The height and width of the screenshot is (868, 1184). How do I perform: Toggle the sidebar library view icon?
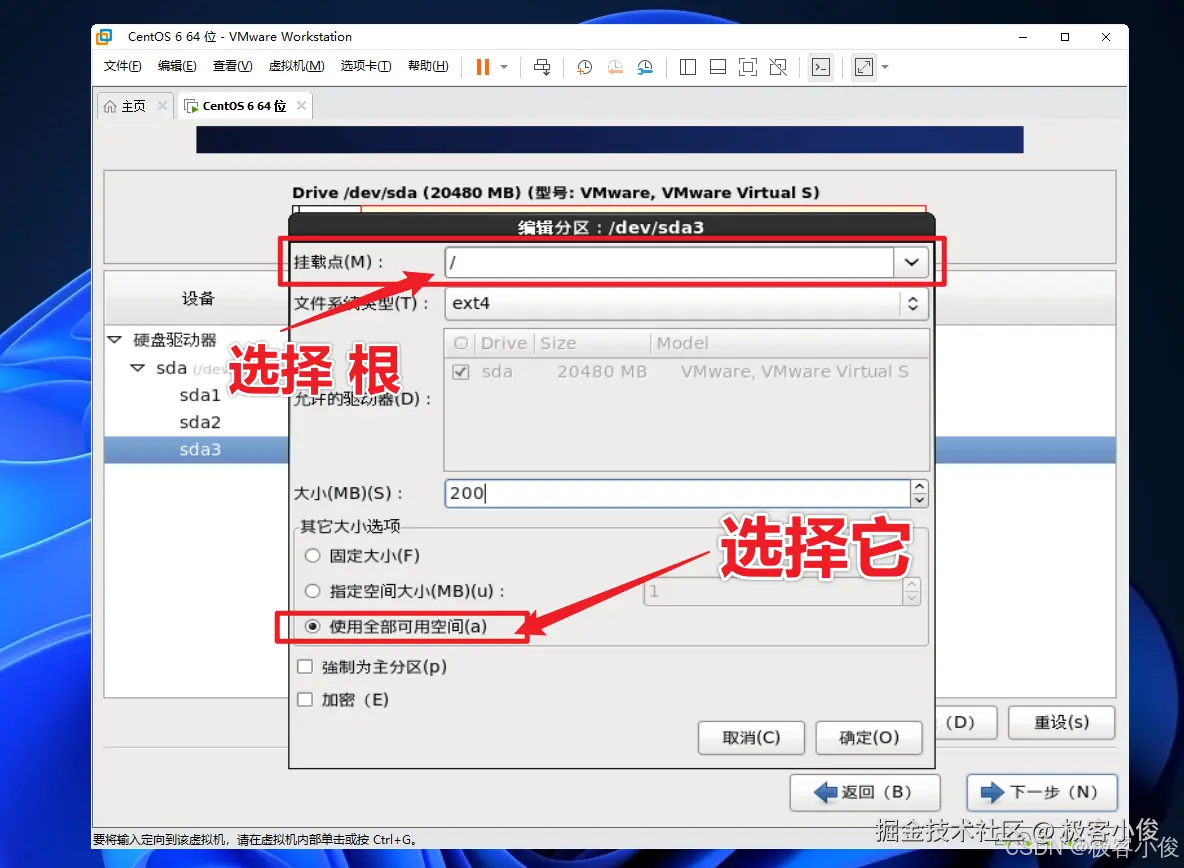(x=687, y=67)
